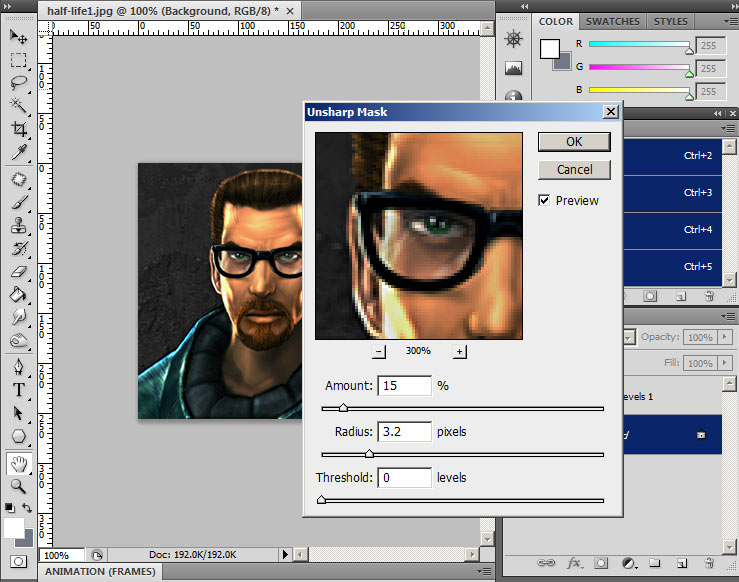Select the Type tool
Viewport: 739px width, 582px height.
pyautogui.click(x=18, y=390)
